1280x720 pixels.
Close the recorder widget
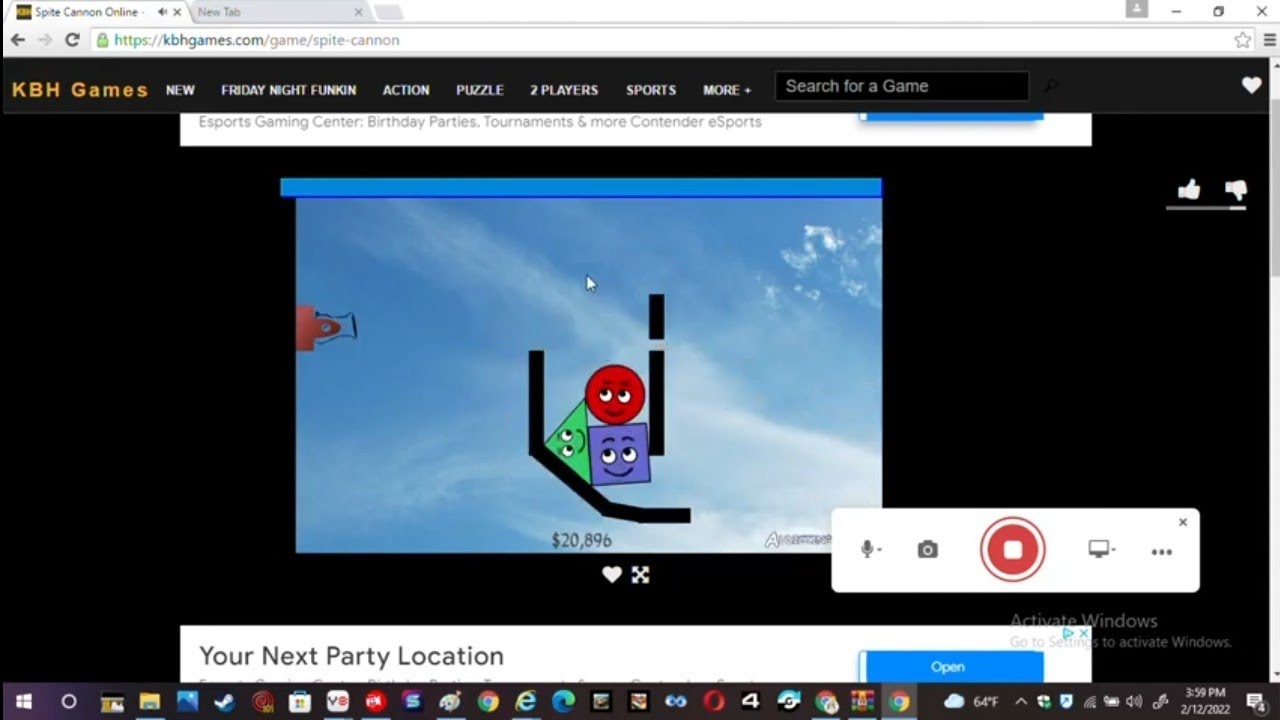(1183, 522)
